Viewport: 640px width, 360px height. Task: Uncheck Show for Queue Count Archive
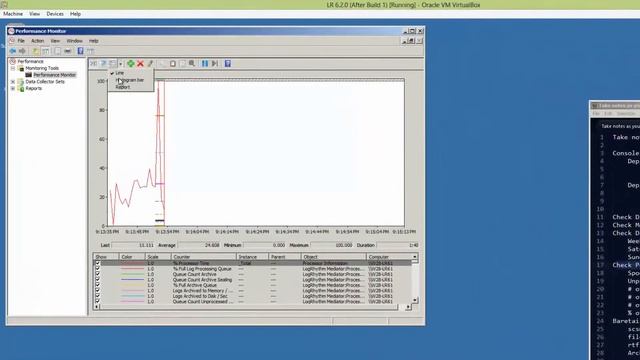tap(97, 274)
